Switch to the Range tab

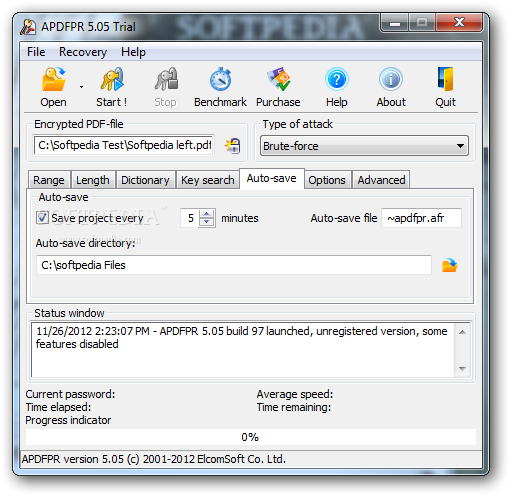[x=49, y=180]
